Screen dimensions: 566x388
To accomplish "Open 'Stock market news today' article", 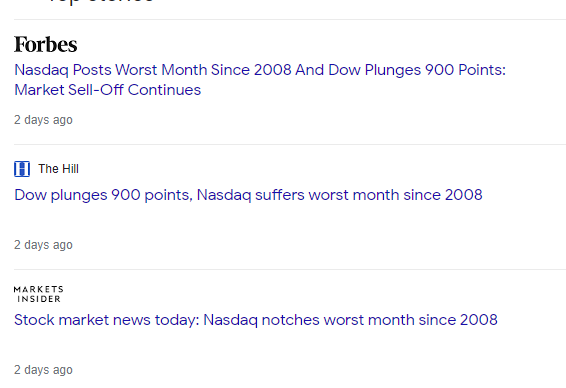I will pos(256,320).
